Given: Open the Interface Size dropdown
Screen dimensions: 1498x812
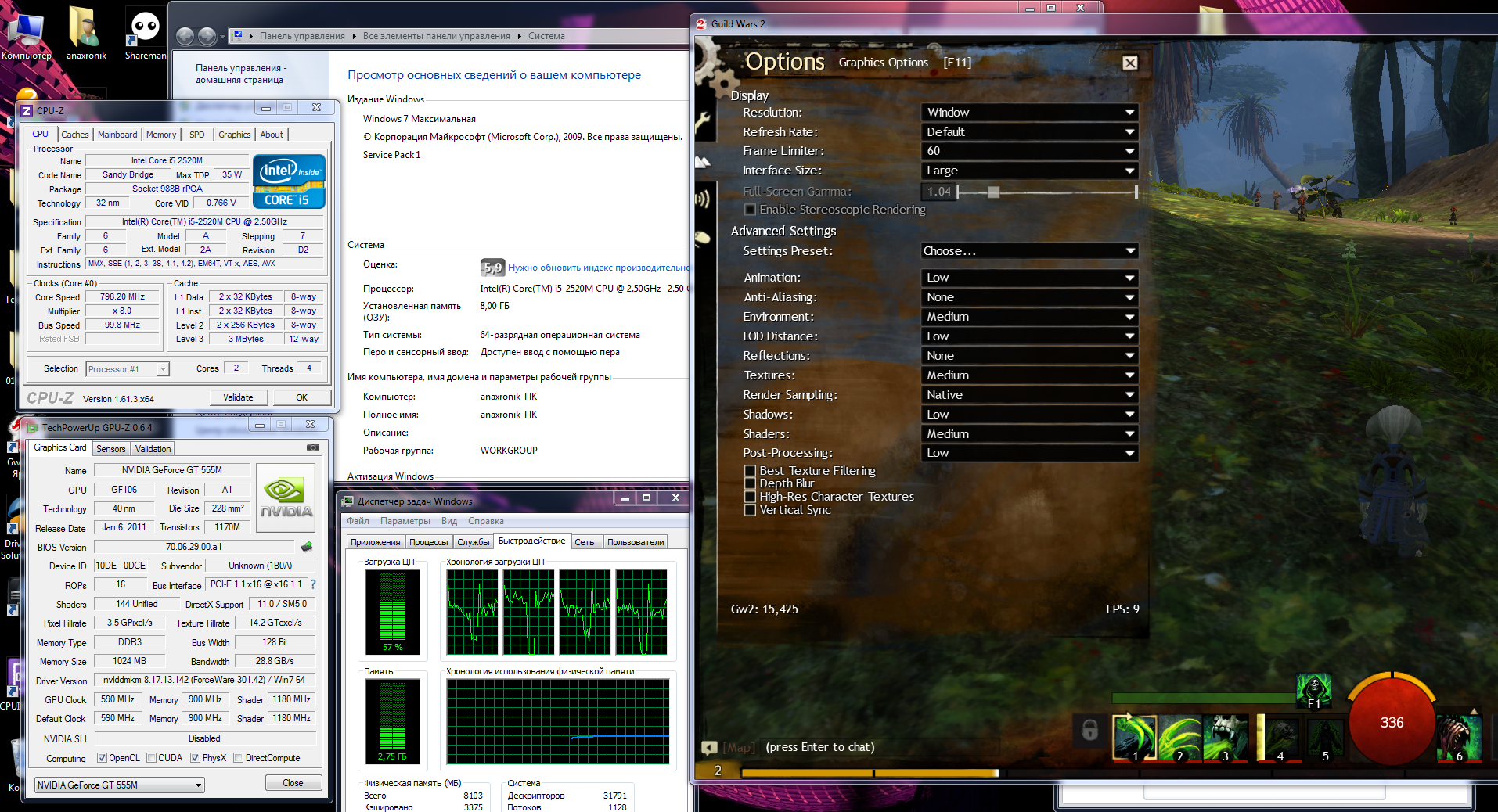Looking at the screenshot, I should pos(1030,171).
